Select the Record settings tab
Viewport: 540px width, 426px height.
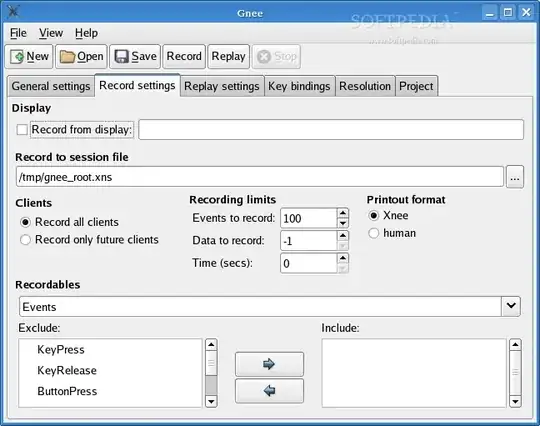click(137, 85)
